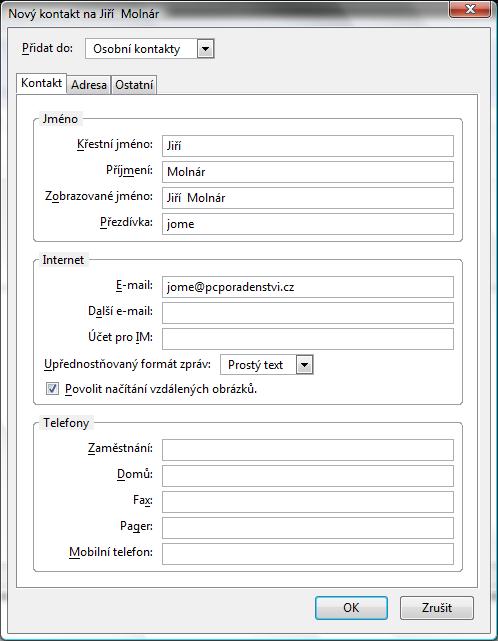This screenshot has height=641, width=498.
Task: Confirm contact with the OK button
Action: (x=351, y=607)
